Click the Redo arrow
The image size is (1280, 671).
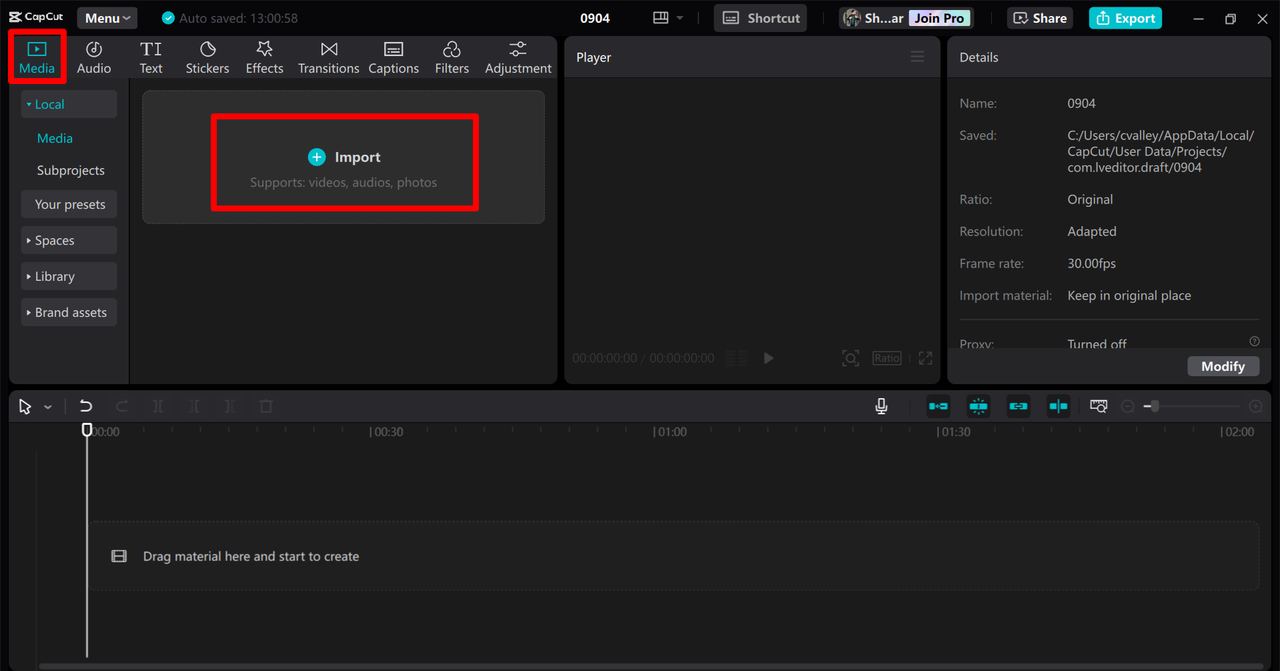[x=122, y=406]
